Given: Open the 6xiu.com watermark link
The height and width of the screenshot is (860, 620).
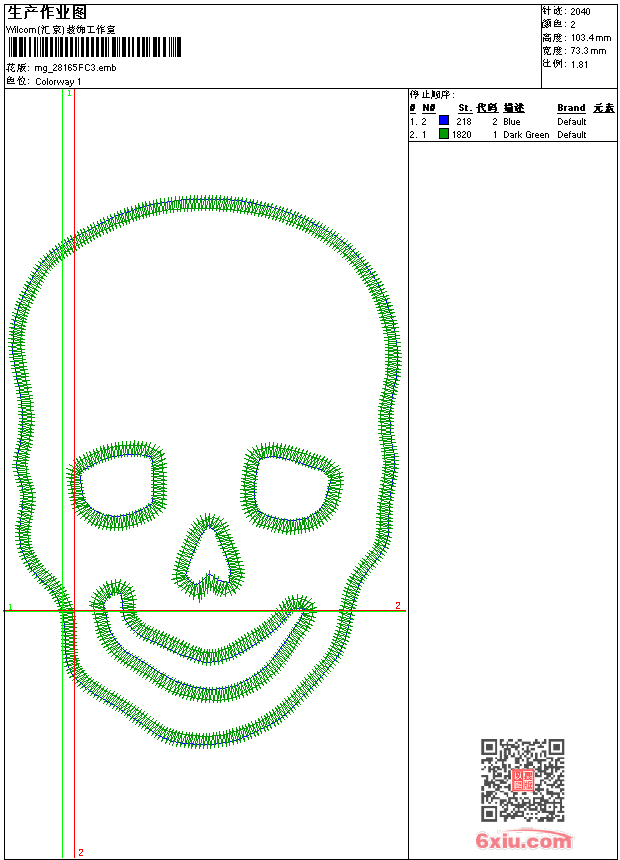Looking at the screenshot, I should (523, 841).
